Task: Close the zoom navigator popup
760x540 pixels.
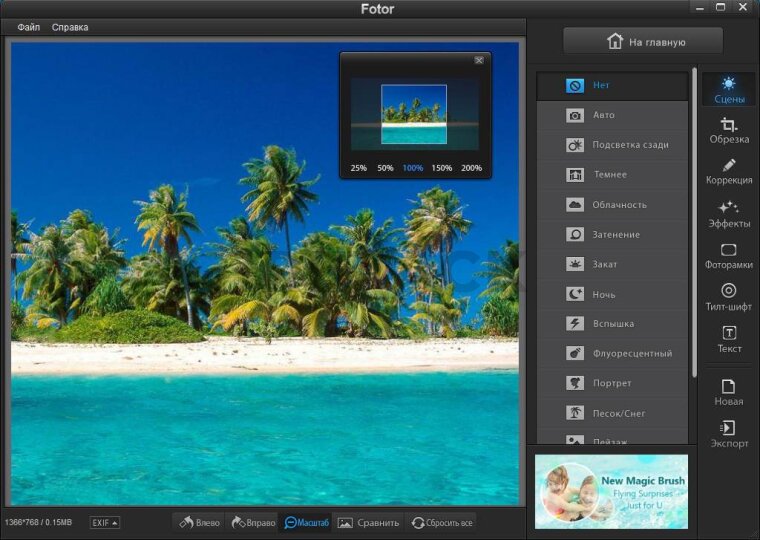Action: tap(479, 60)
